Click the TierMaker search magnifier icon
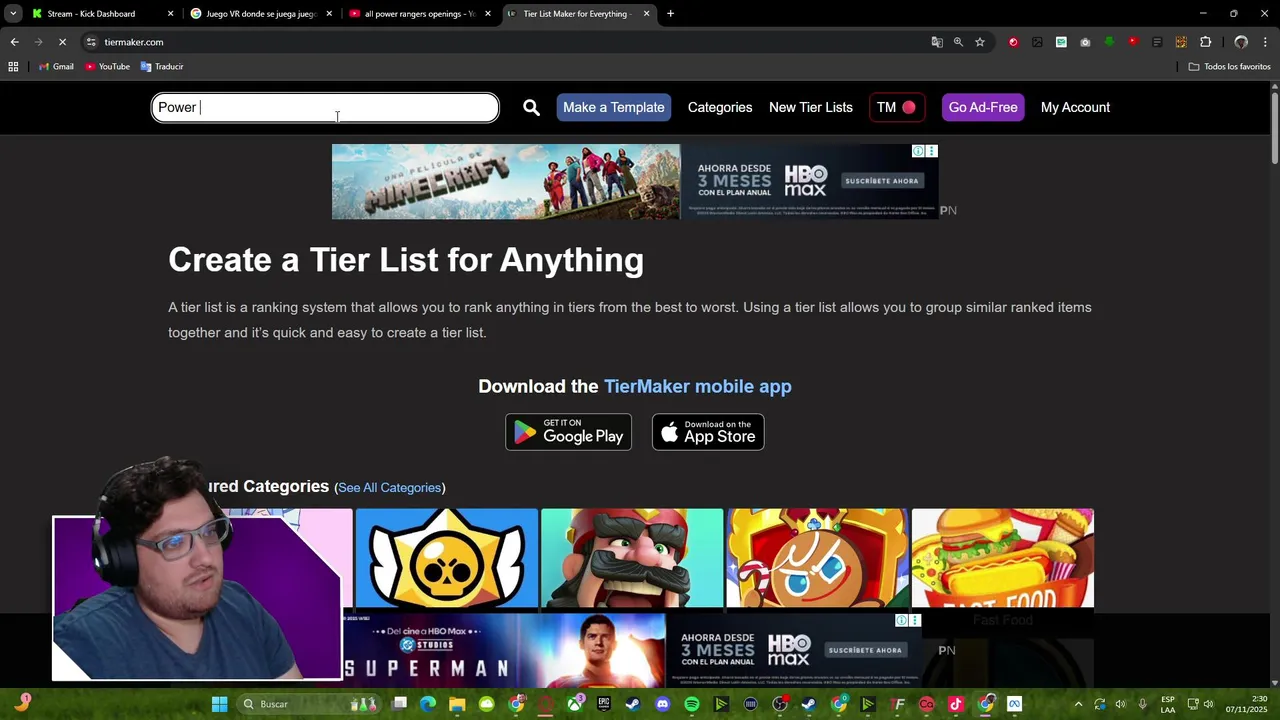The height and width of the screenshot is (720, 1280). (531, 107)
